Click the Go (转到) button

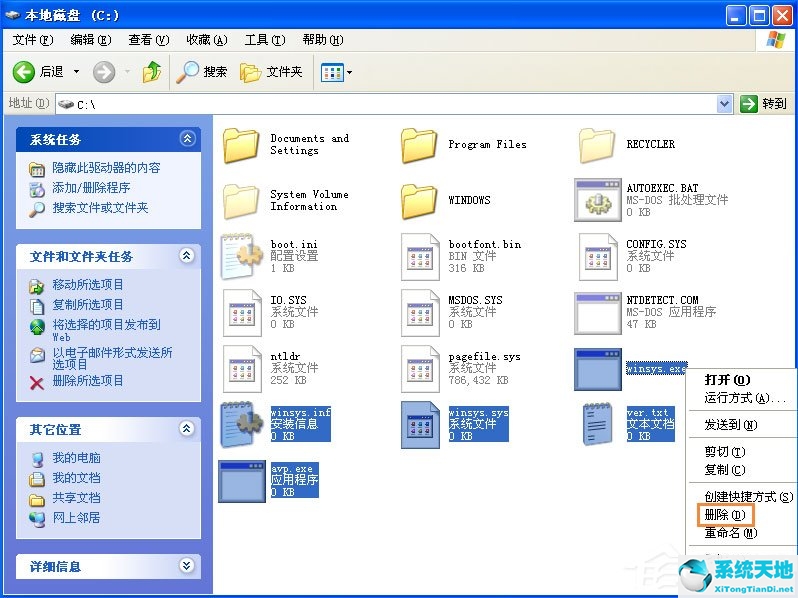[x=763, y=104]
